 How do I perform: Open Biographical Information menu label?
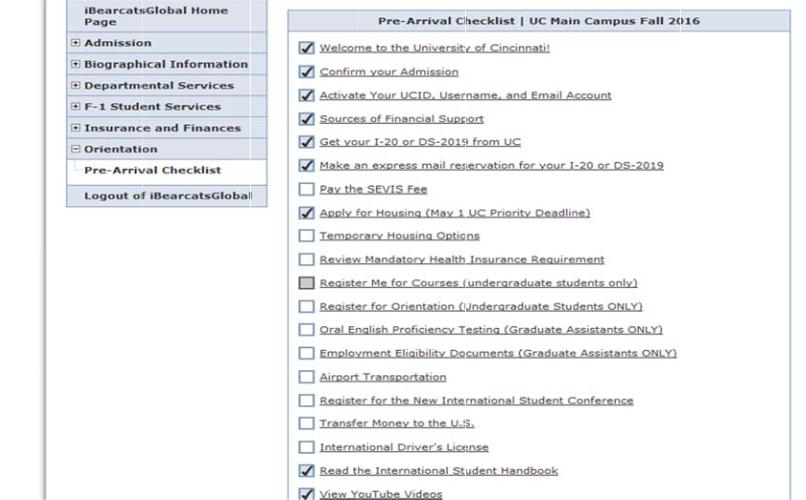point(166,64)
